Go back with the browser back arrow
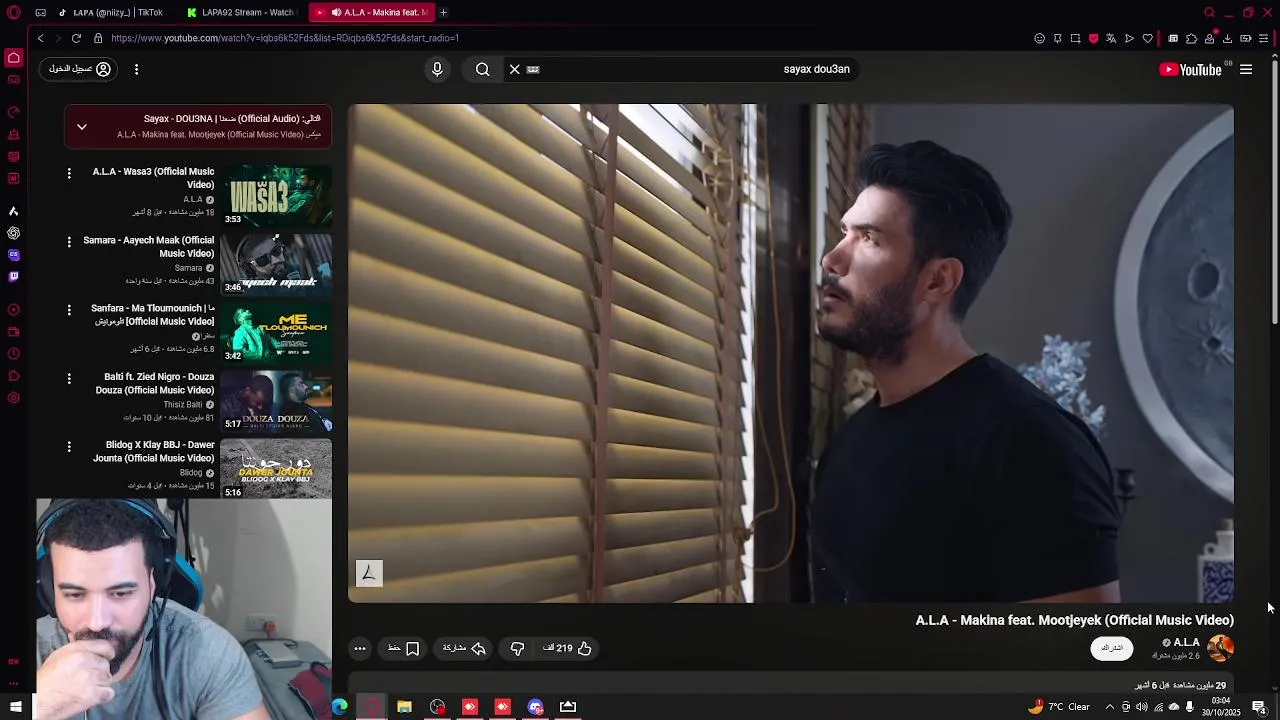Image resolution: width=1280 pixels, height=720 pixels. [x=40, y=38]
